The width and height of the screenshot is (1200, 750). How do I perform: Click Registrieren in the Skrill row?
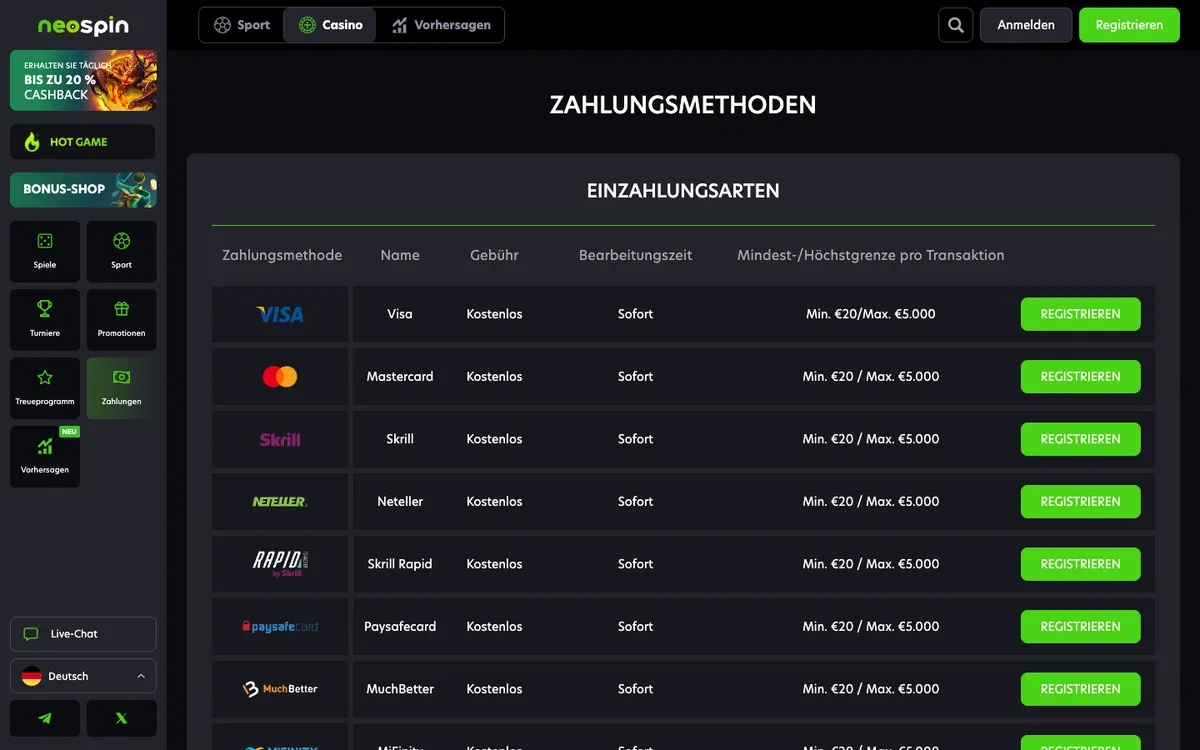[1080, 439]
